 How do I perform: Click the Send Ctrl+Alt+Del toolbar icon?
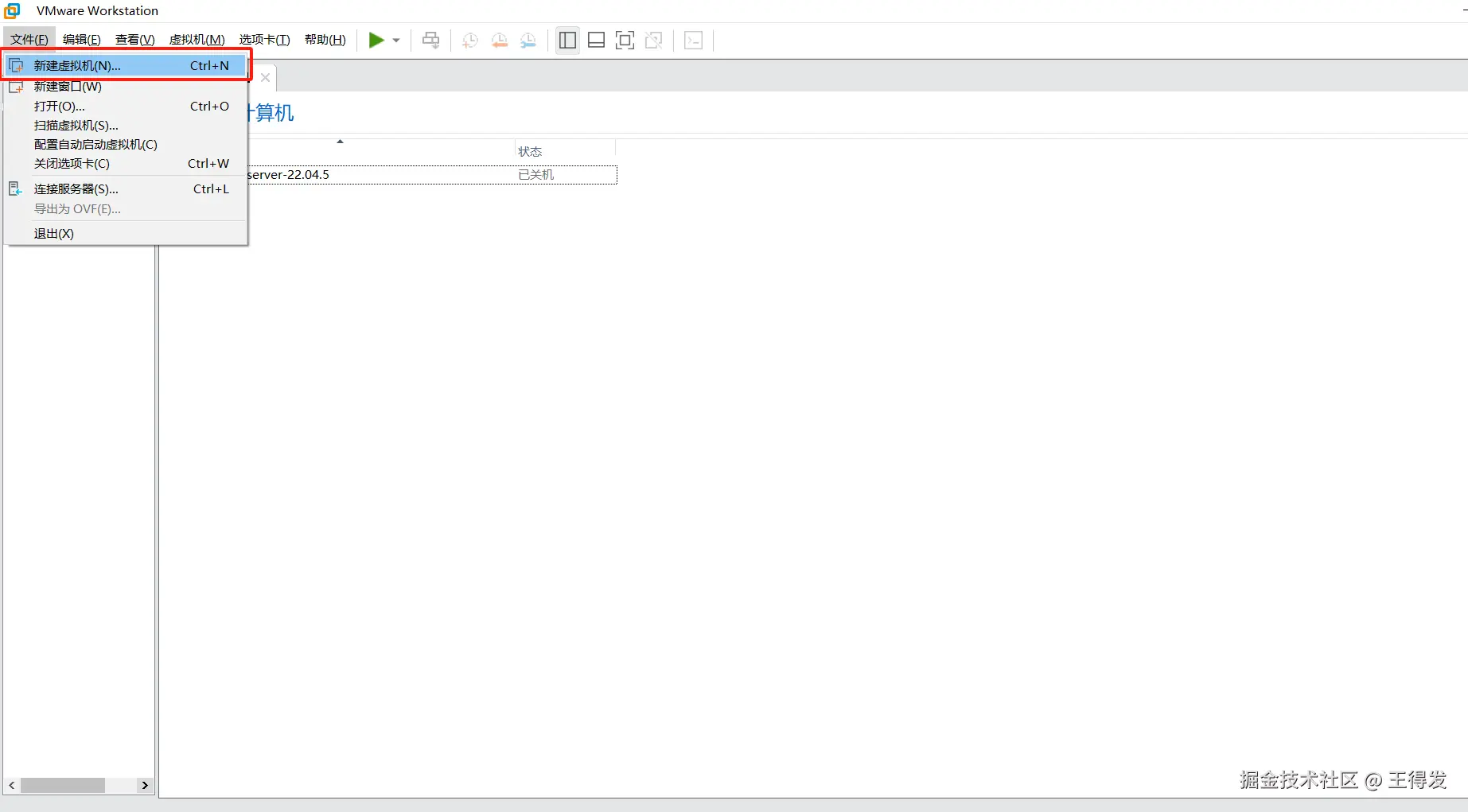[430, 40]
